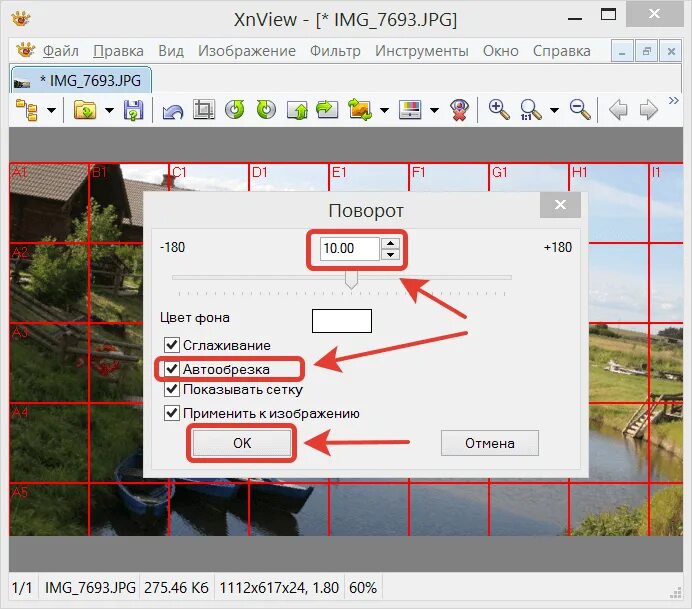
Task: Open the Инструменты menu
Action: click(421, 51)
